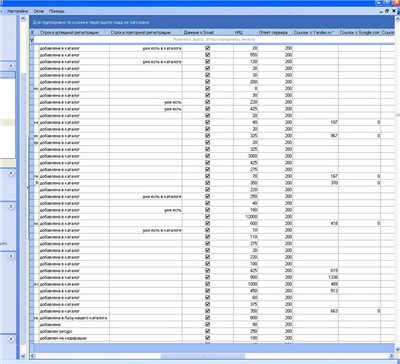This screenshot has width=400, height=364.
Task: Collapse the bottommost sidebar panel with round chevron
Action: point(11,339)
